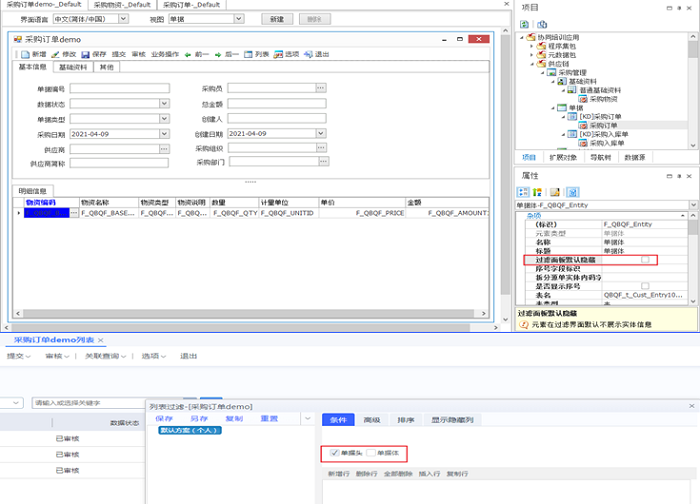Check the 单据体 checkbox in filter dialog
Viewport: 700px width, 504px height.
(370, 453)
